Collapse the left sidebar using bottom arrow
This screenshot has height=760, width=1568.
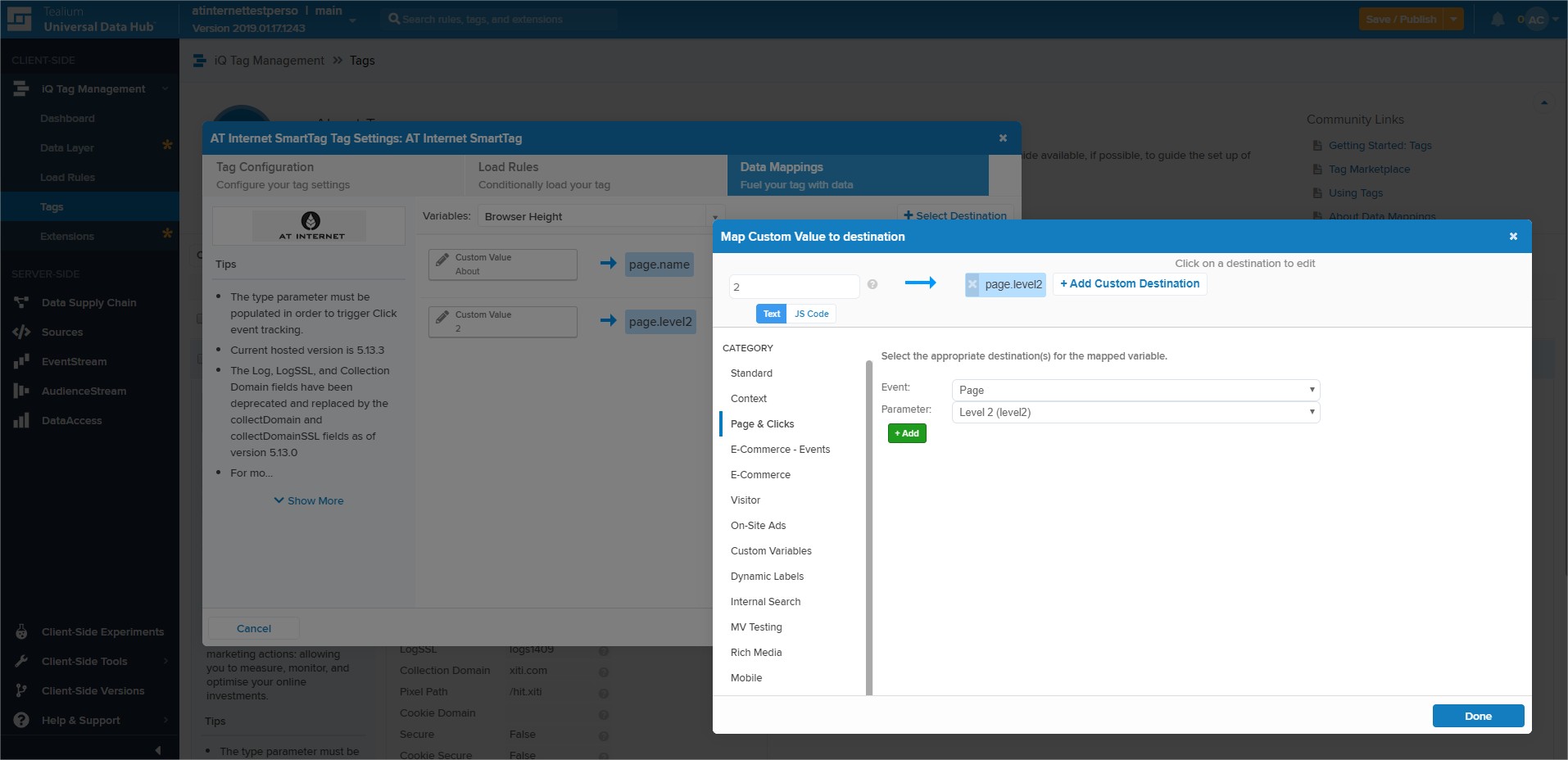pos(157,749)
